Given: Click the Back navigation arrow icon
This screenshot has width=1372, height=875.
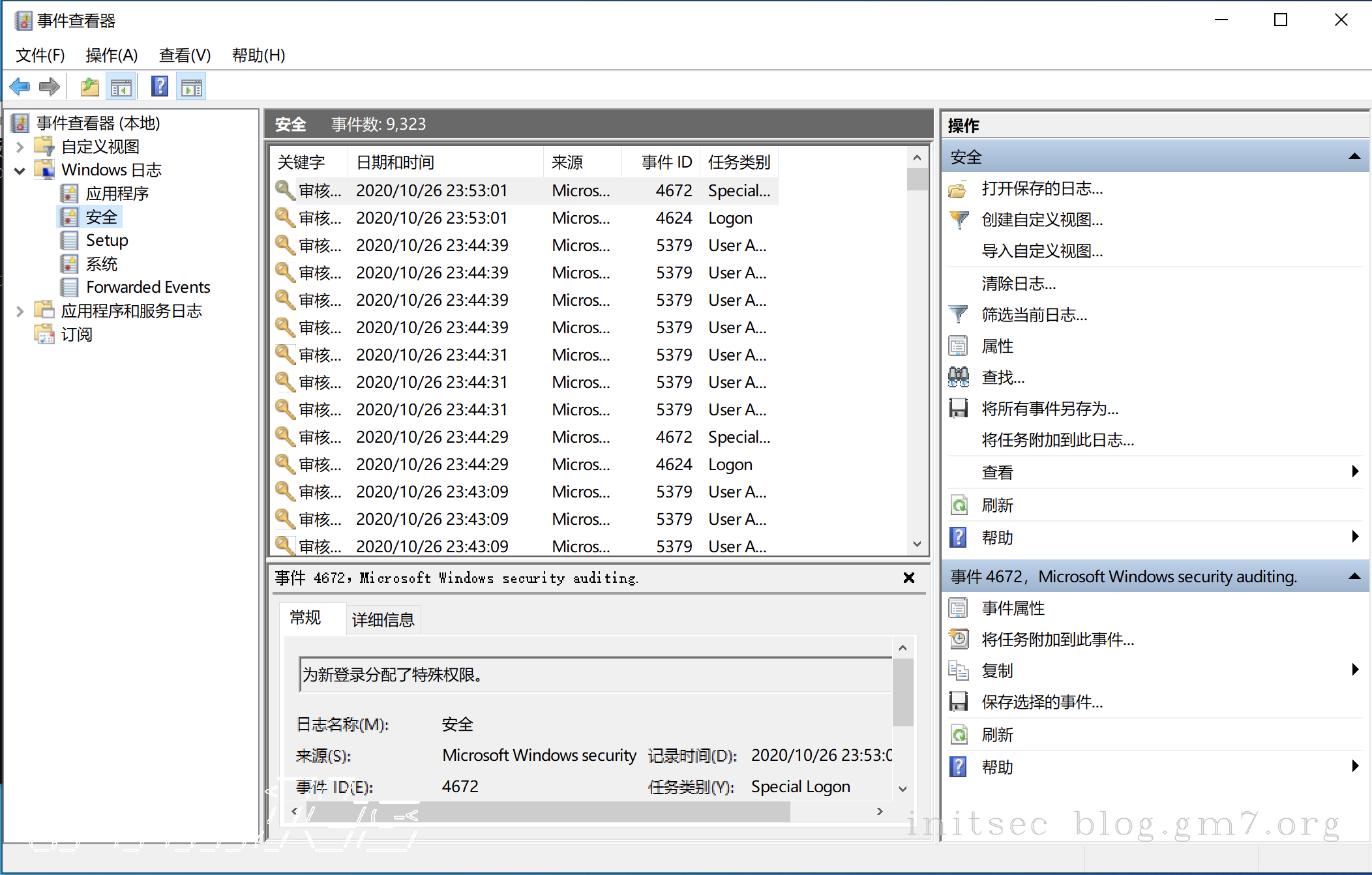Looking at the screenshot, I should click(20, 85).
